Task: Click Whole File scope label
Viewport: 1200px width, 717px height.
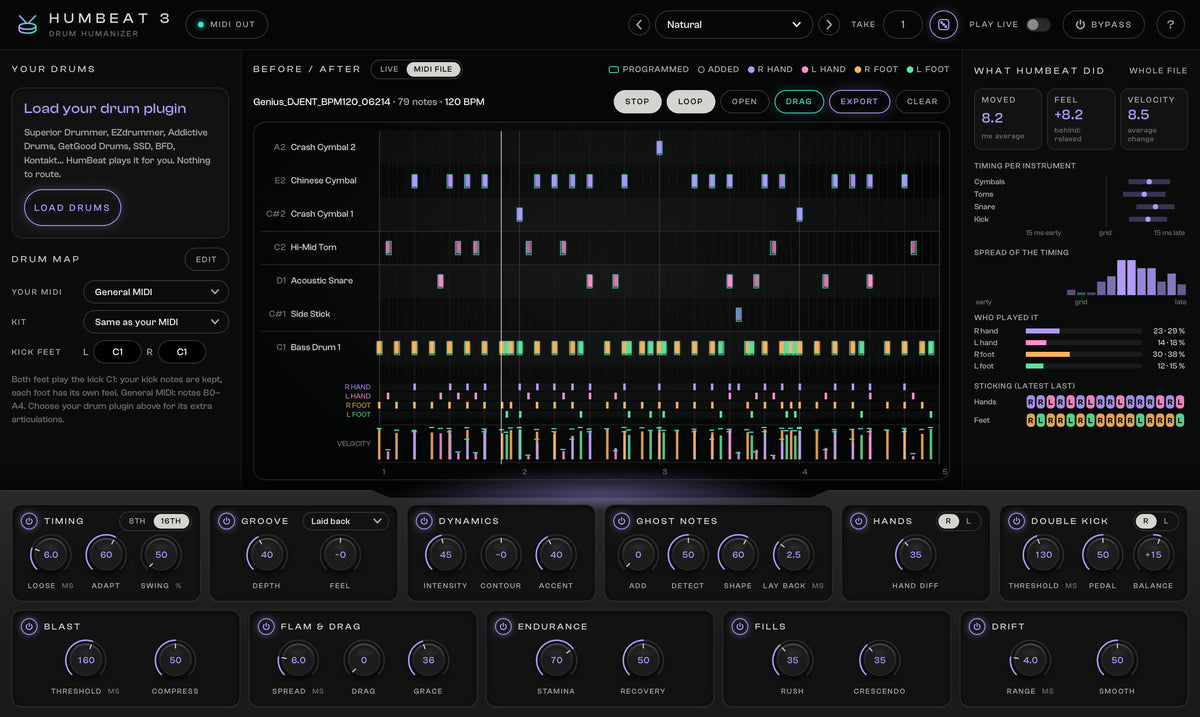Action: tap(1158, 71)
